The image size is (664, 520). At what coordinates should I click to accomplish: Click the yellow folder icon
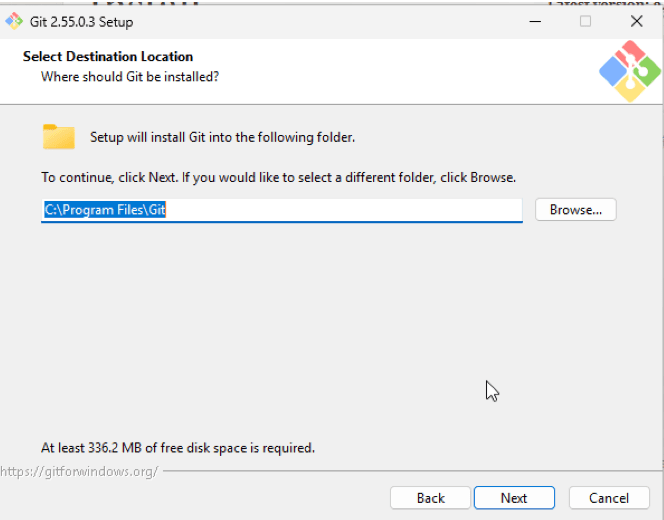pyautogui.click(x=59, y=137)
